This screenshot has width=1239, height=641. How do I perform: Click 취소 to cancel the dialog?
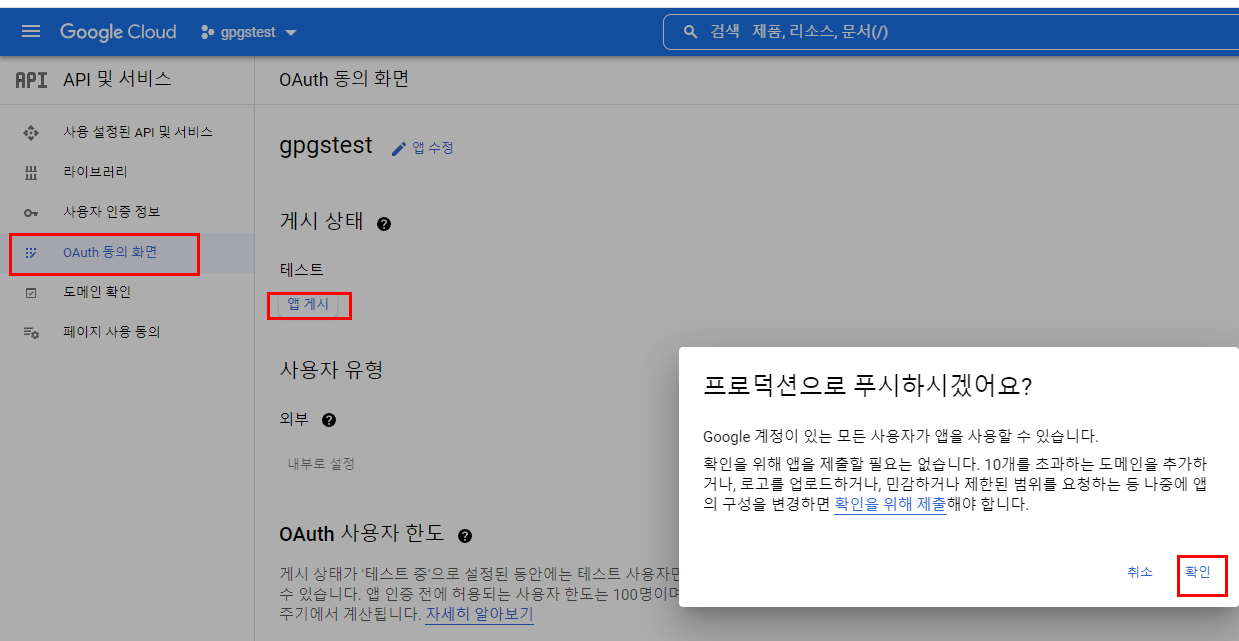(1140, 572)
